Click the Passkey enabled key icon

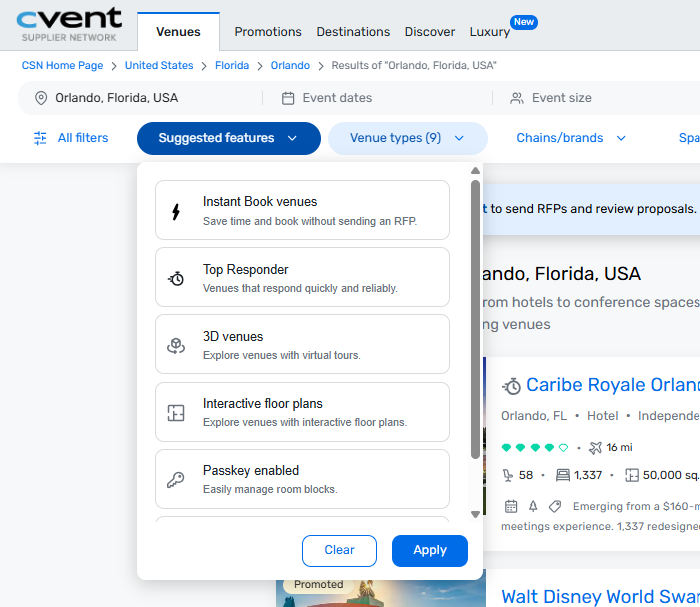(176, 480)
